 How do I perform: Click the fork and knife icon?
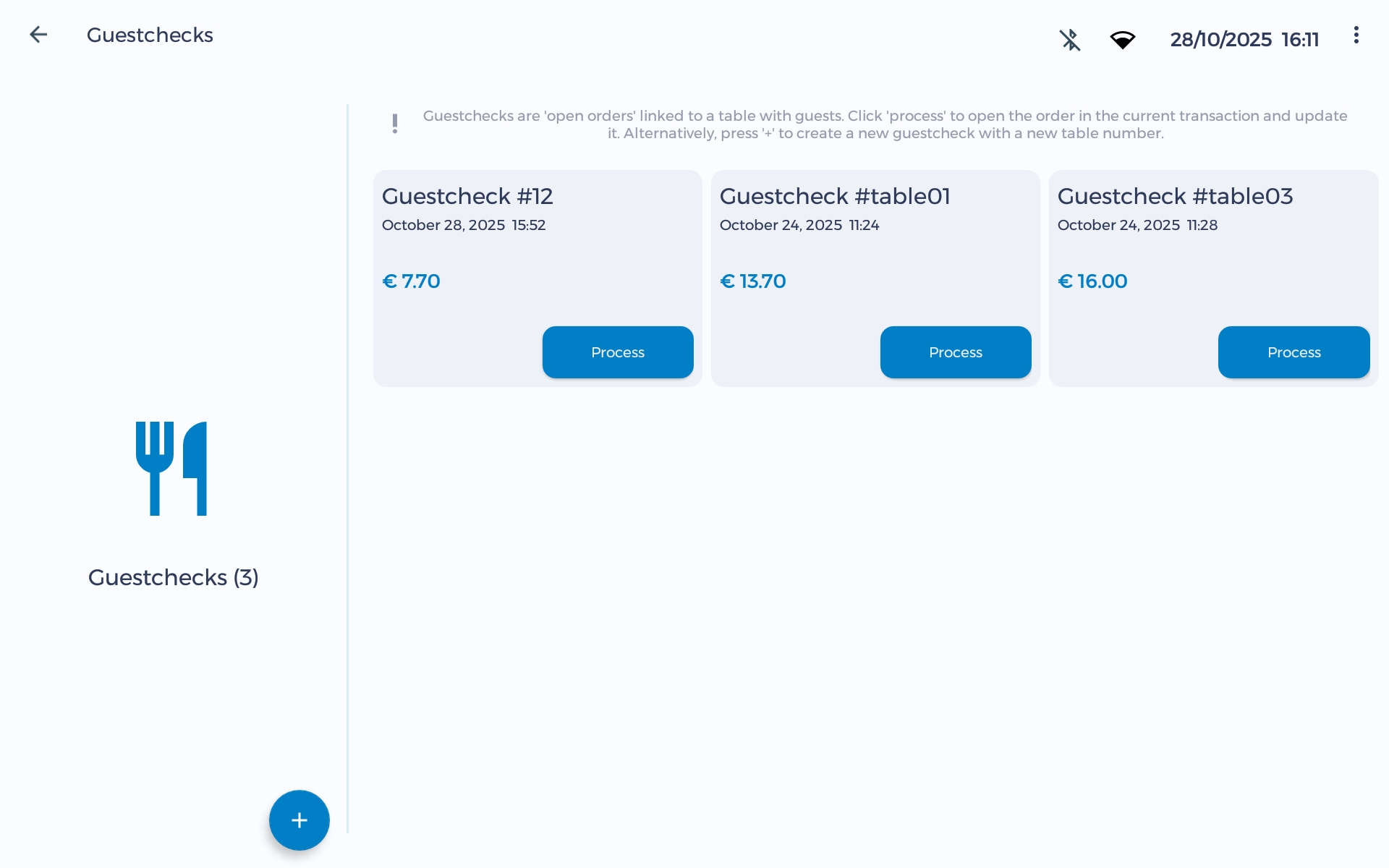point(171,469)
